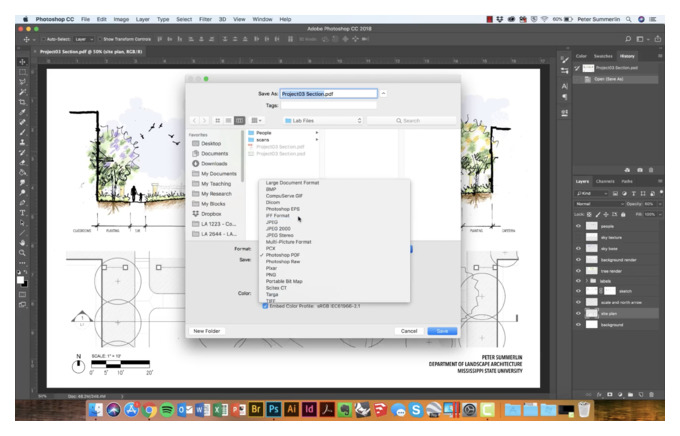Click the foreground color swatch
This screenshot has height=436, width=680.
[20, 280]
